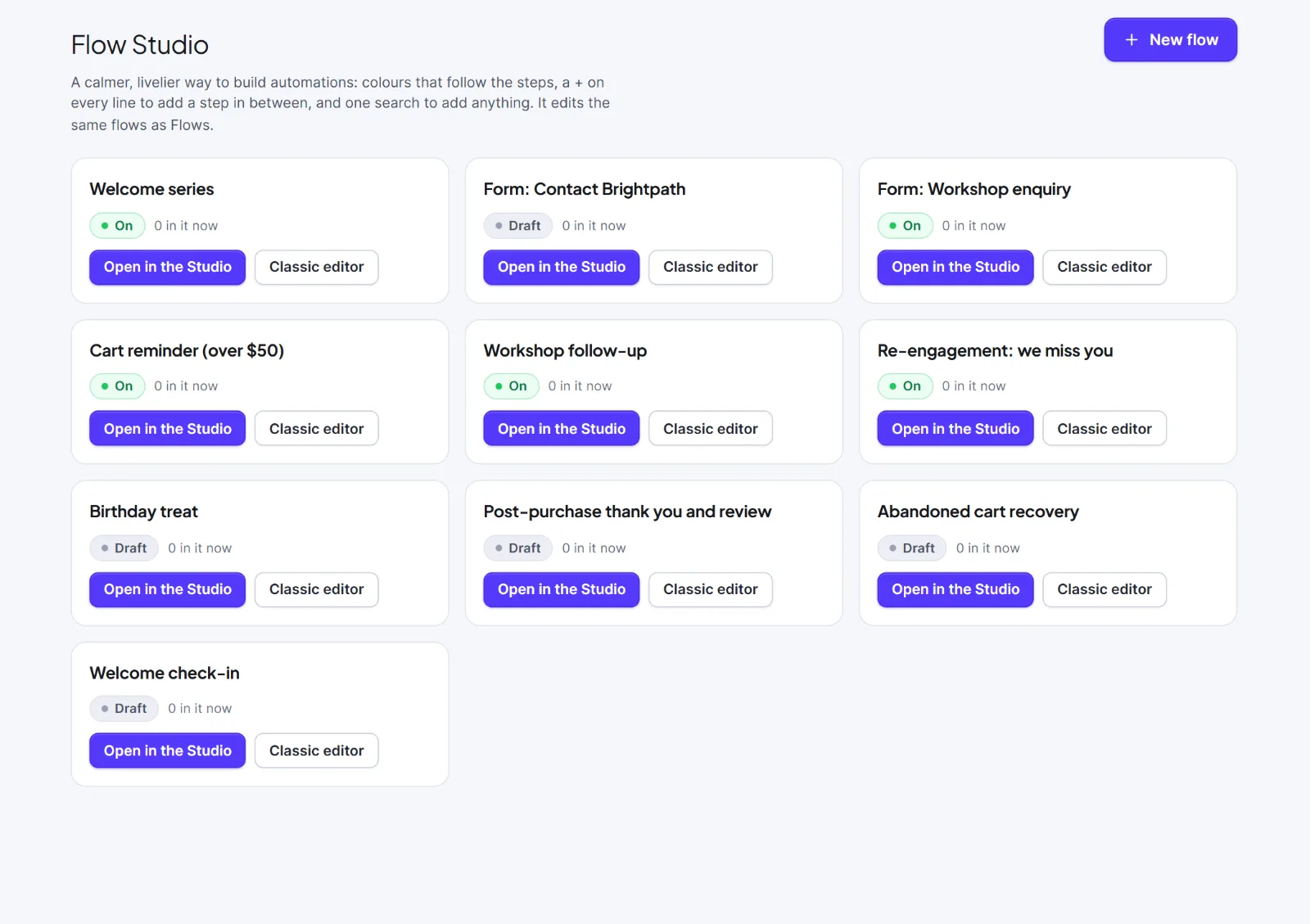Click '0 in it now' on Welcome check-in
The height and width of the screenshot is (924, 1310).
[200, 709]
